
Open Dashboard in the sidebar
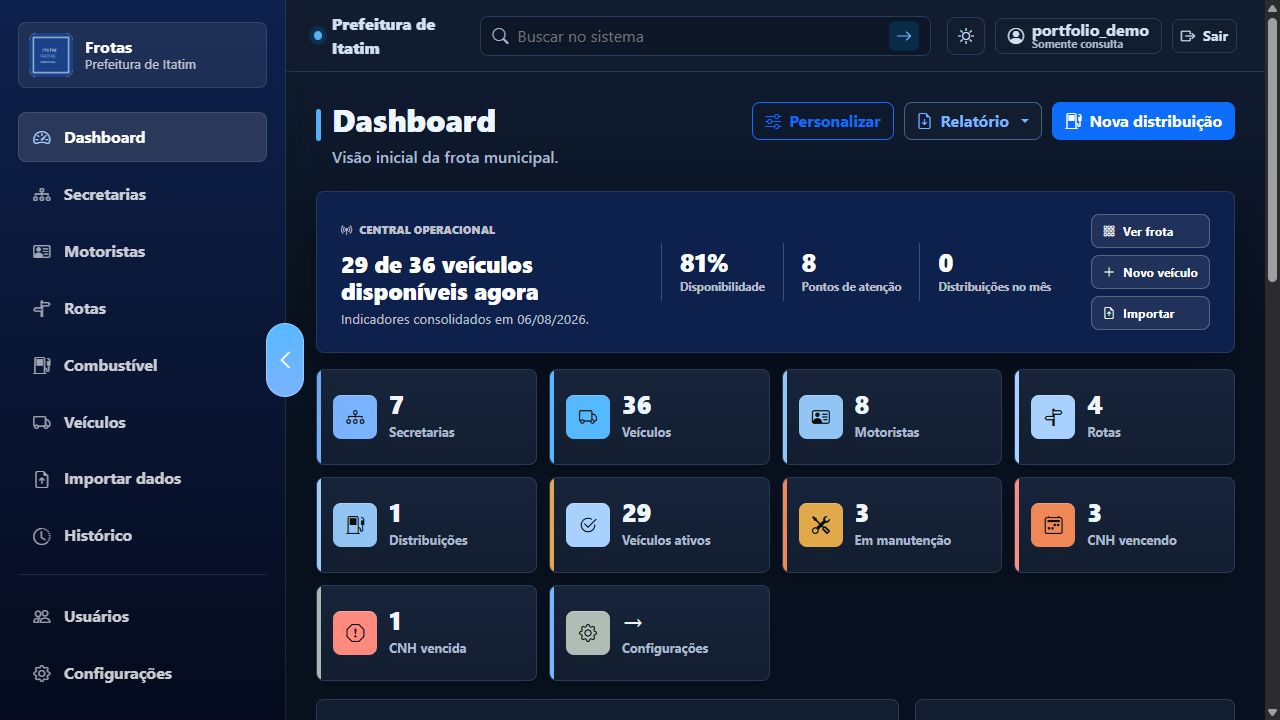[x=142, y=137]
